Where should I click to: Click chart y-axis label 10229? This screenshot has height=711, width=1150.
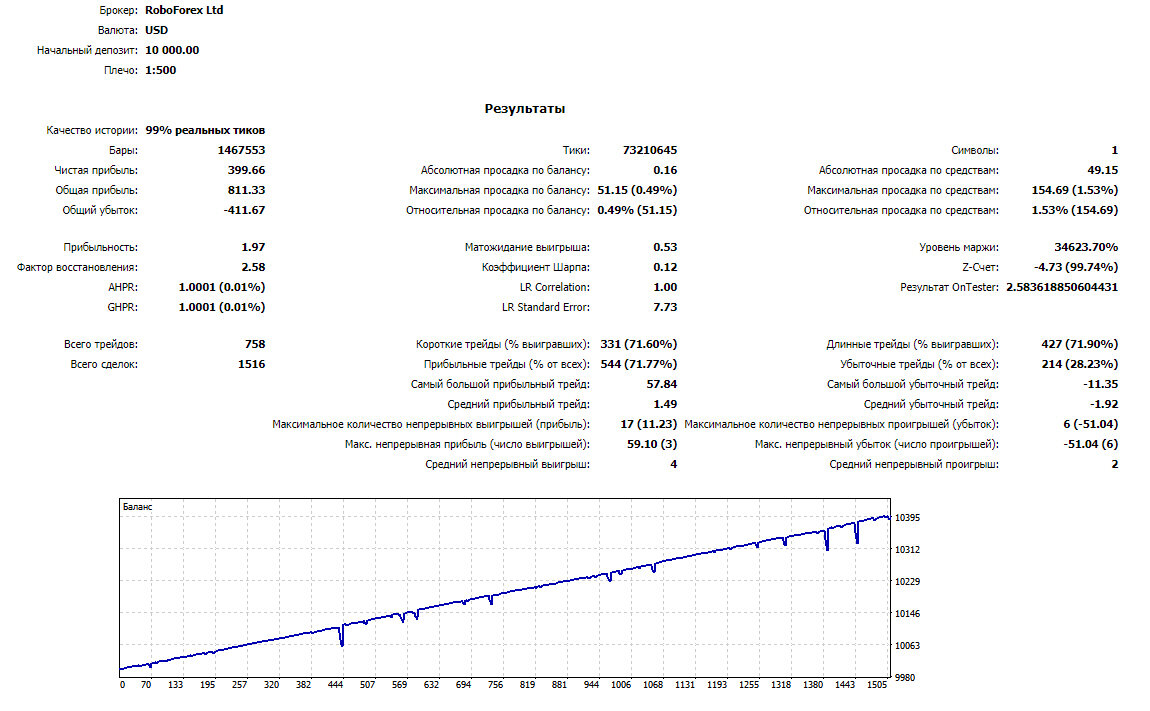point(907,582)
